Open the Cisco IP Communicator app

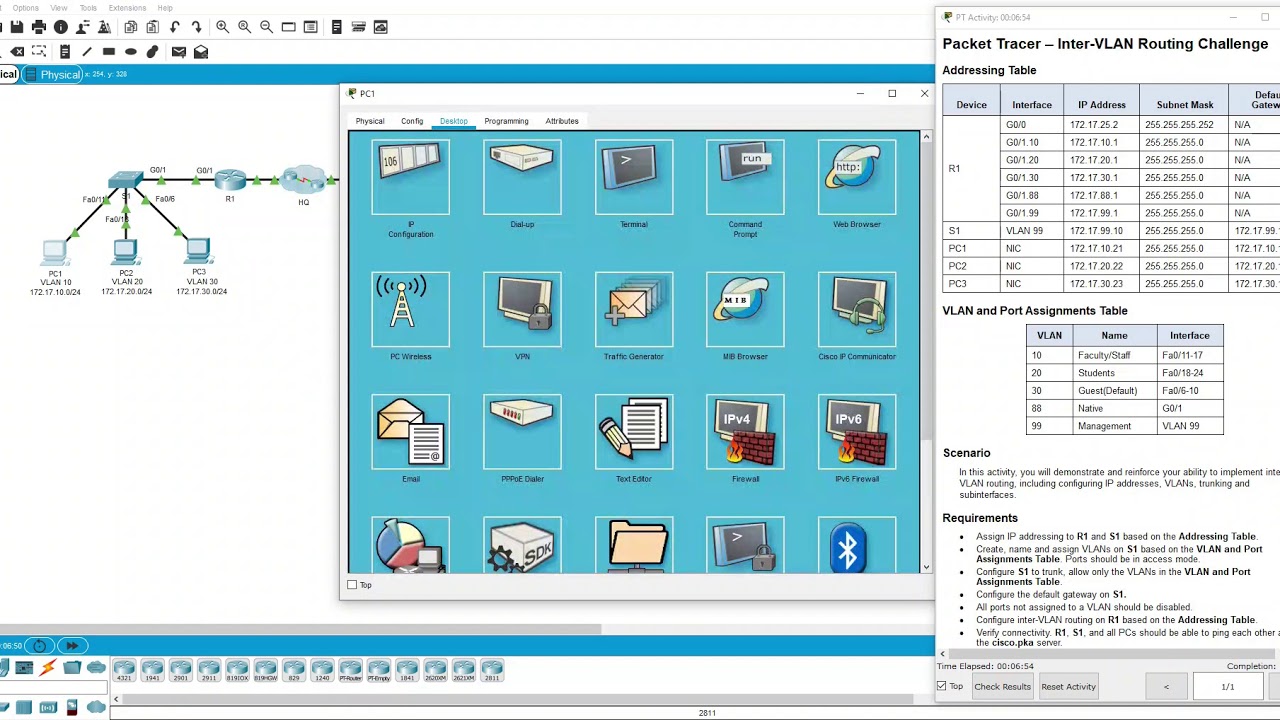tap(857, 310)
